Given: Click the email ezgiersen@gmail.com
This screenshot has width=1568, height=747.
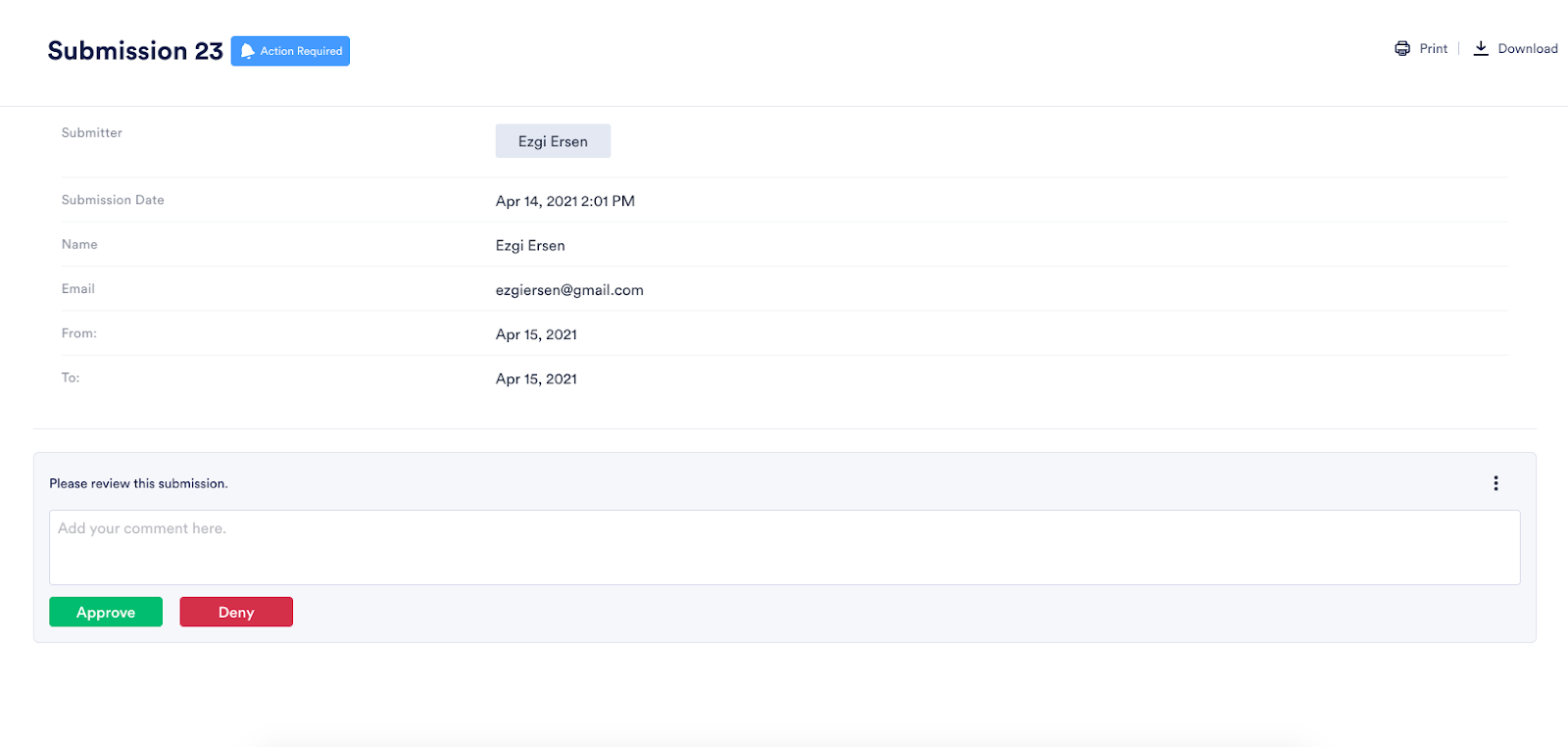Looking at the screenshot, I should pos(569,290).
